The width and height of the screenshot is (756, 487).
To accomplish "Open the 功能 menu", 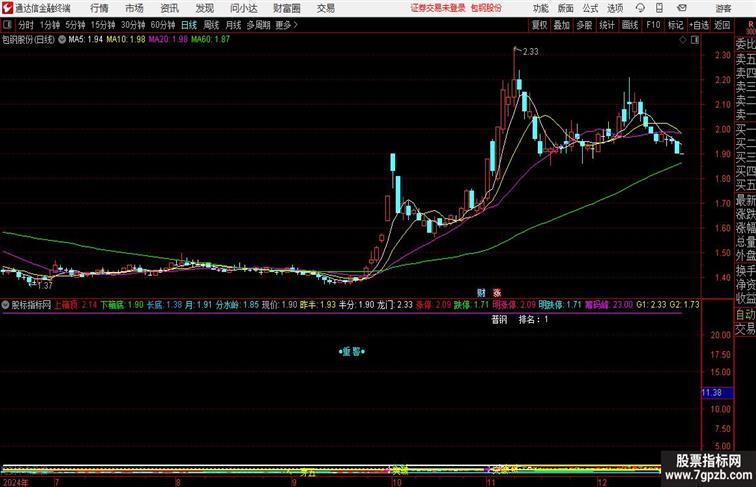I will pos(541,8).
